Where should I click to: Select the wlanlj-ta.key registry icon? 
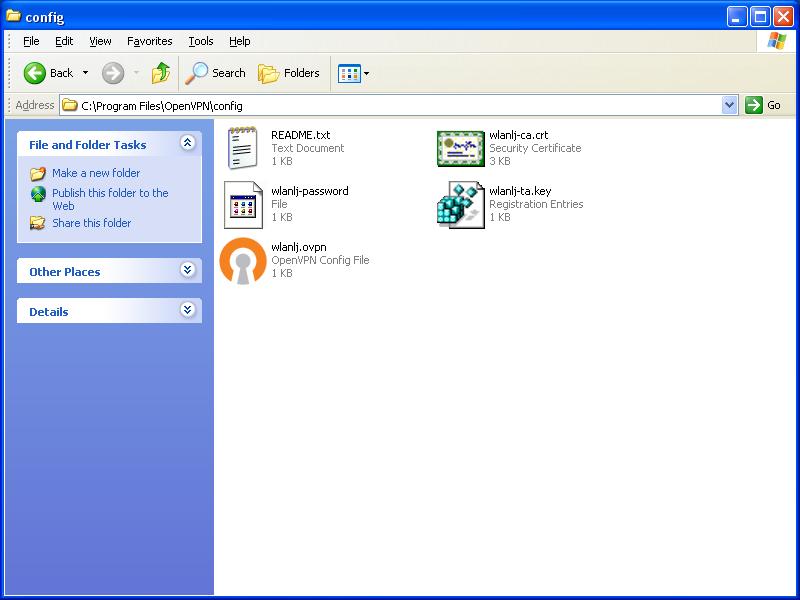coord(460,205)
